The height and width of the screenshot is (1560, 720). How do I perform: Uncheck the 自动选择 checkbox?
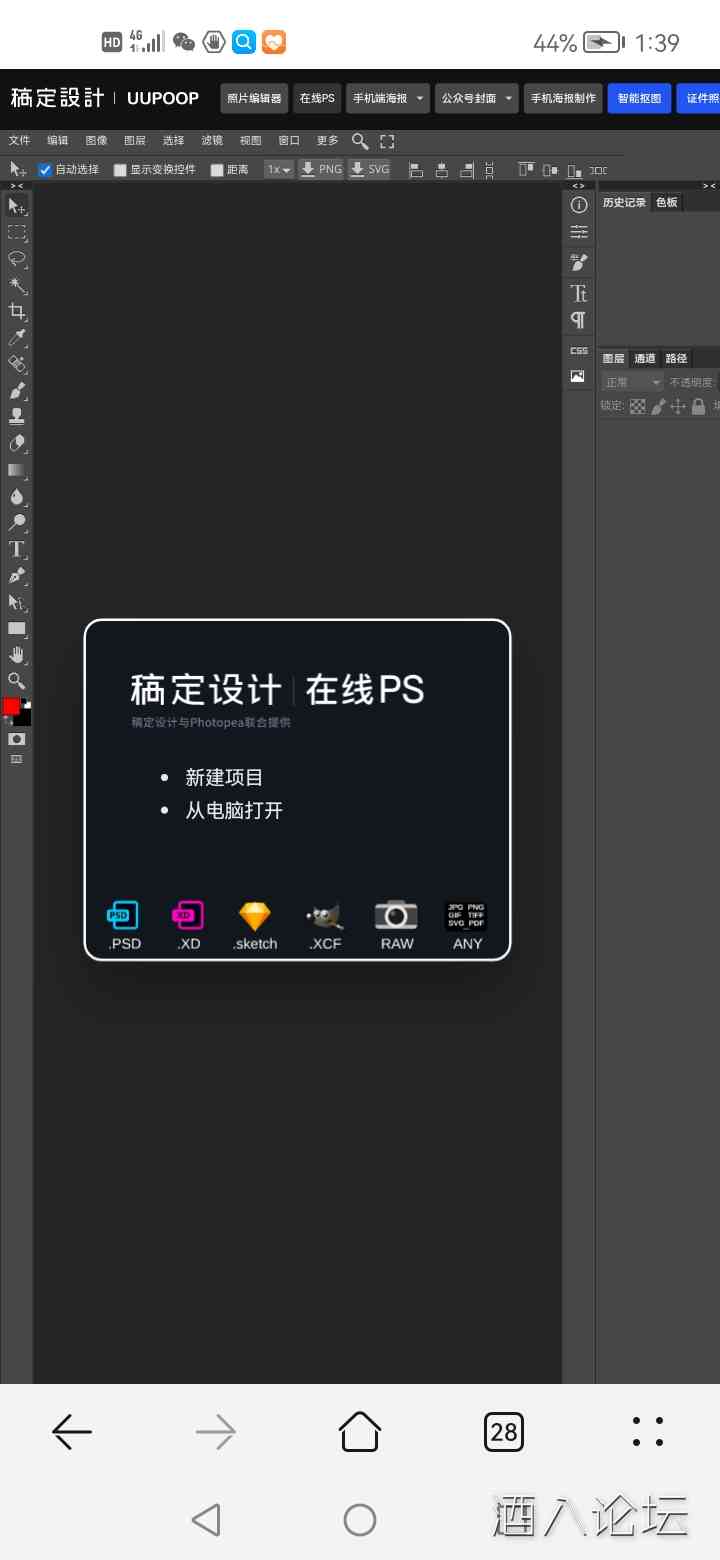coord(44,170)
